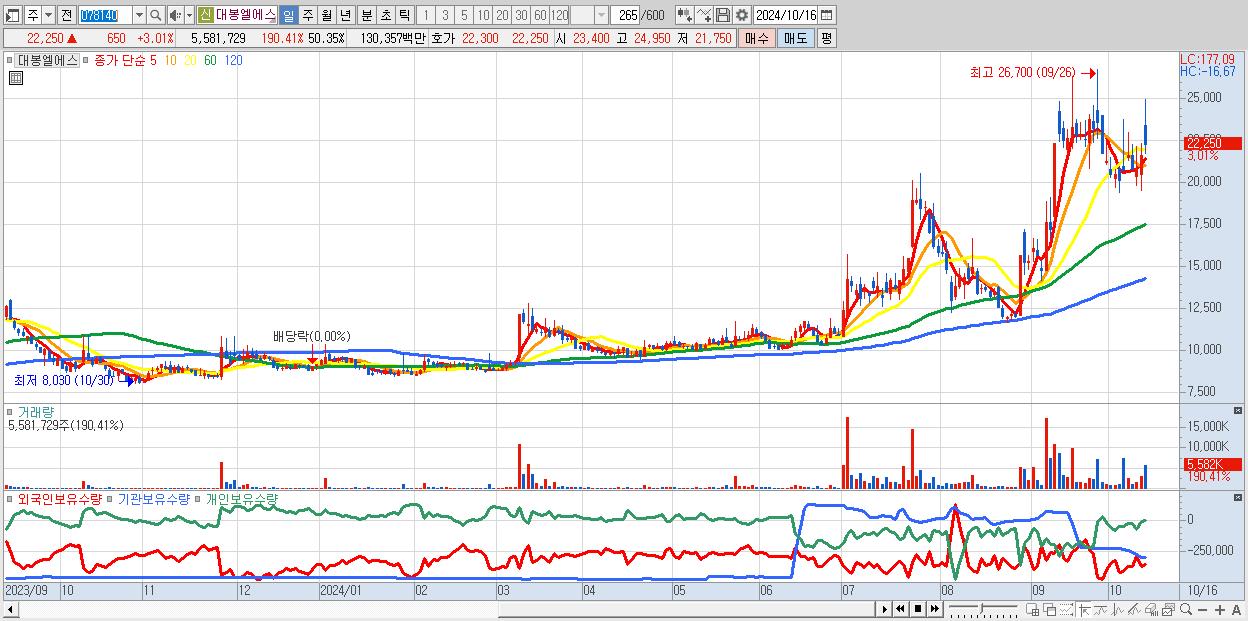The image size is (1248, 621).
Task: Click the fast-forward playback button
Action: click(935, 609)
